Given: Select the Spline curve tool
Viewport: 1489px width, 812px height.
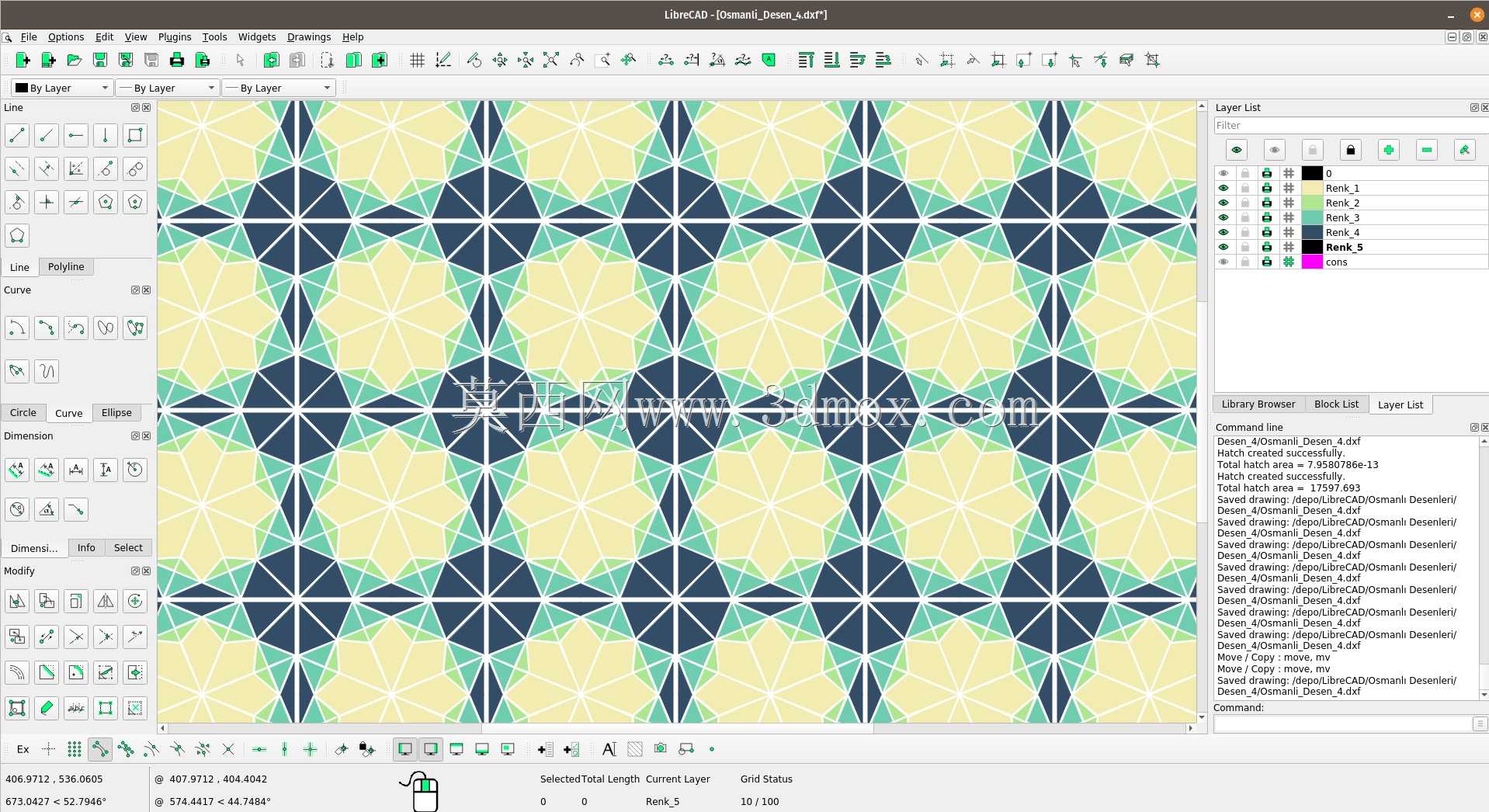Looking at the screenshot, I should pos(106,328).
